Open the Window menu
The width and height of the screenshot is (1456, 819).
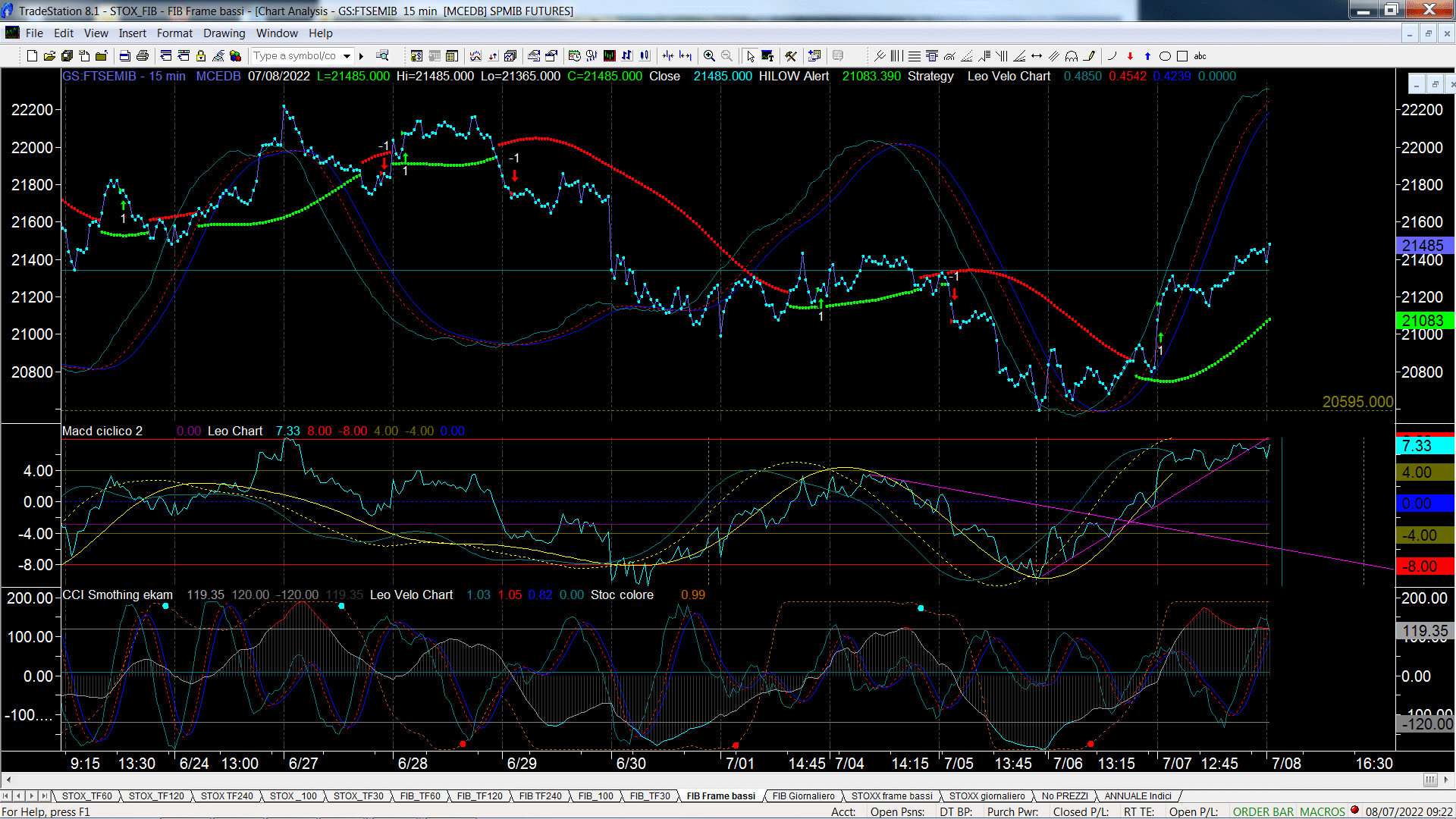pyautogui.click(x=277, y=33)
